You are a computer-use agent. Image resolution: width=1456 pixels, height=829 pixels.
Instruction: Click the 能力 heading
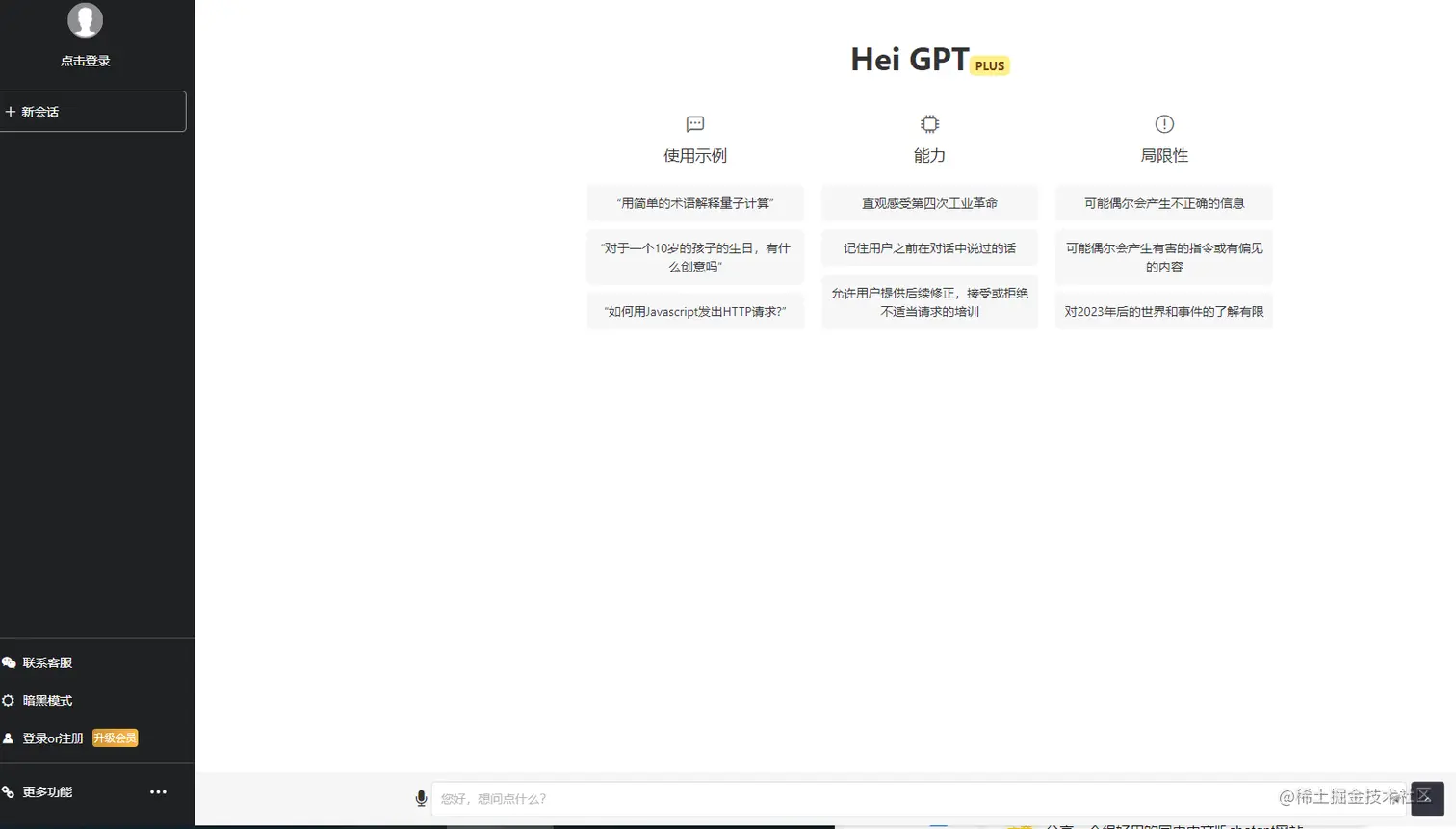coord(929,155)
